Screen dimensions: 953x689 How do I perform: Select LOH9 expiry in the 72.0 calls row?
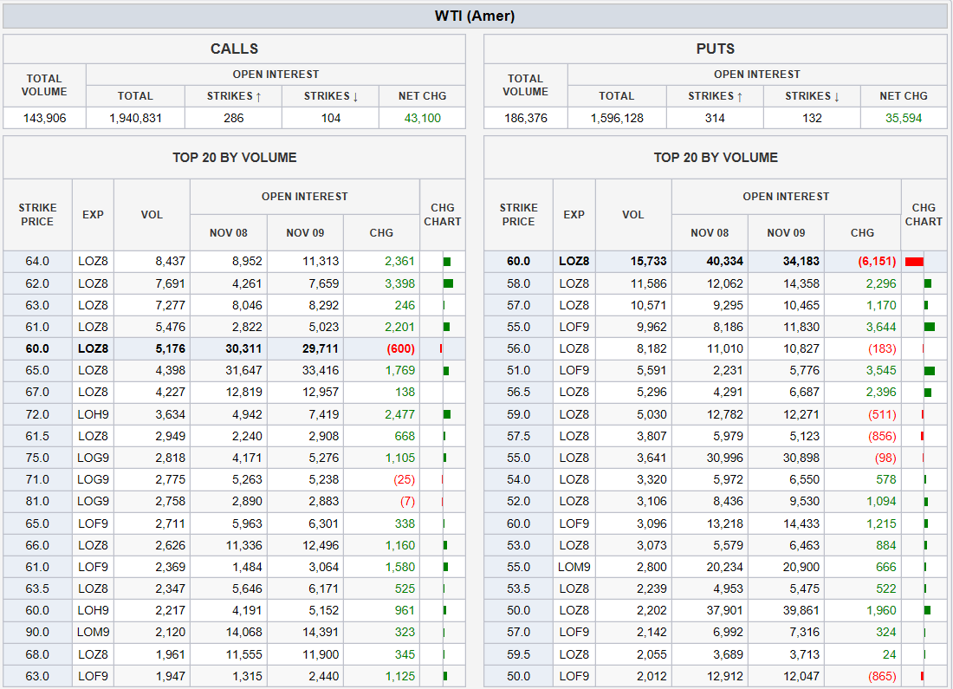(x=93, y=414)
